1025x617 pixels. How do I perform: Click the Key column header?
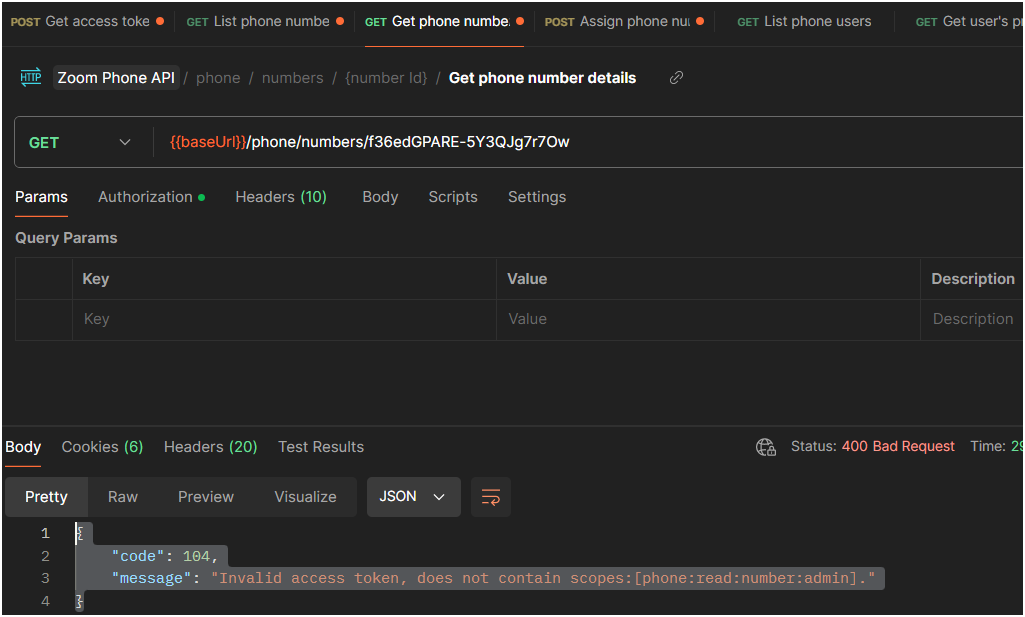pyautogui.click(x=95, y=279)
